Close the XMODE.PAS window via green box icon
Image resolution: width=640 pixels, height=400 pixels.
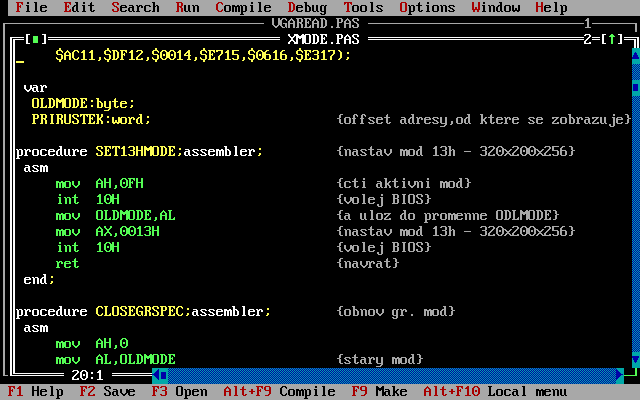(x=36, y=39)
